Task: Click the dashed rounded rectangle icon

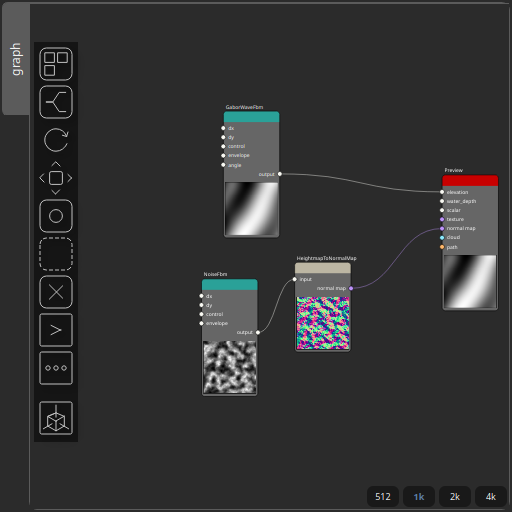Action: tap(56, 254)
